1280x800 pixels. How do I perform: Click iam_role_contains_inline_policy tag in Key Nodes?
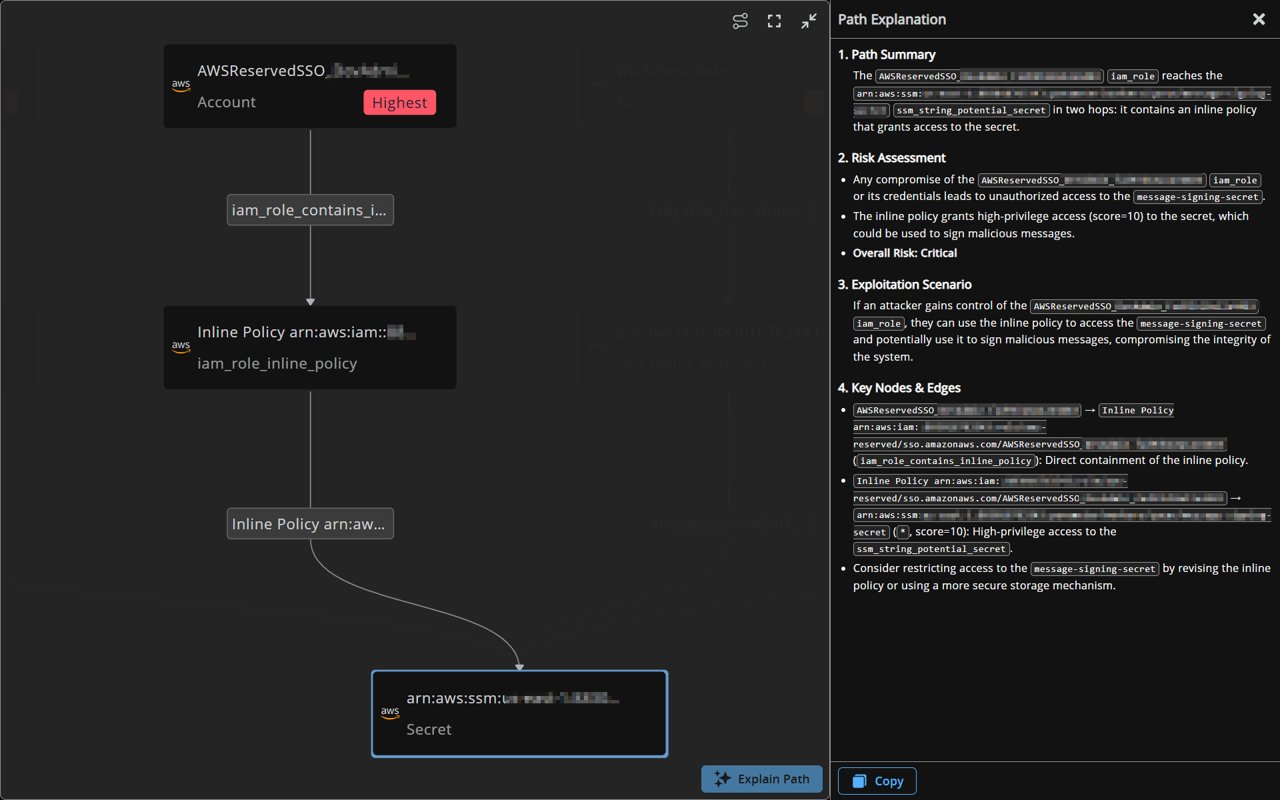[946, 461]
